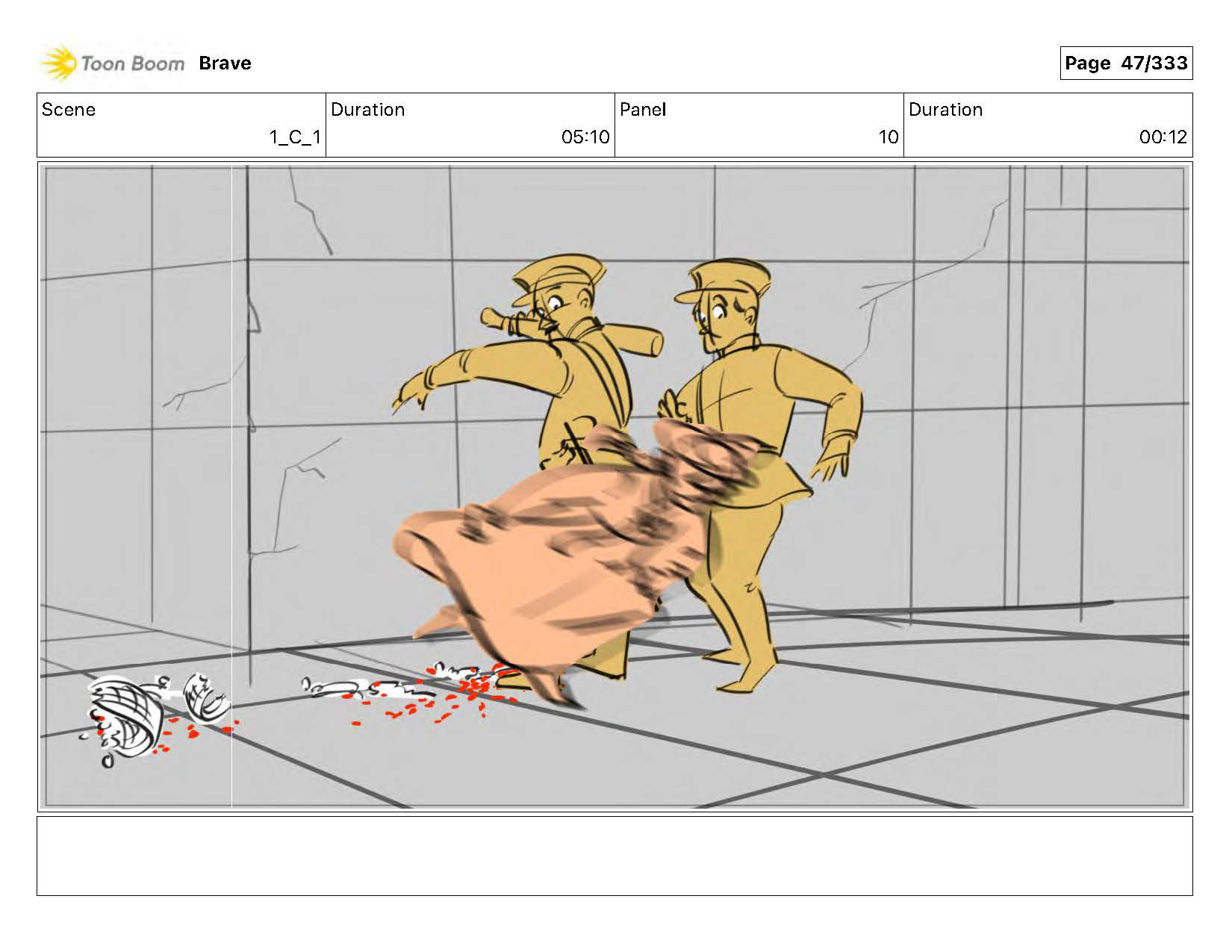Image resolution: width=1232 pixels, height=952 pixels.
Task: Click the empty notes box below panel
Action: pos(615,856)
